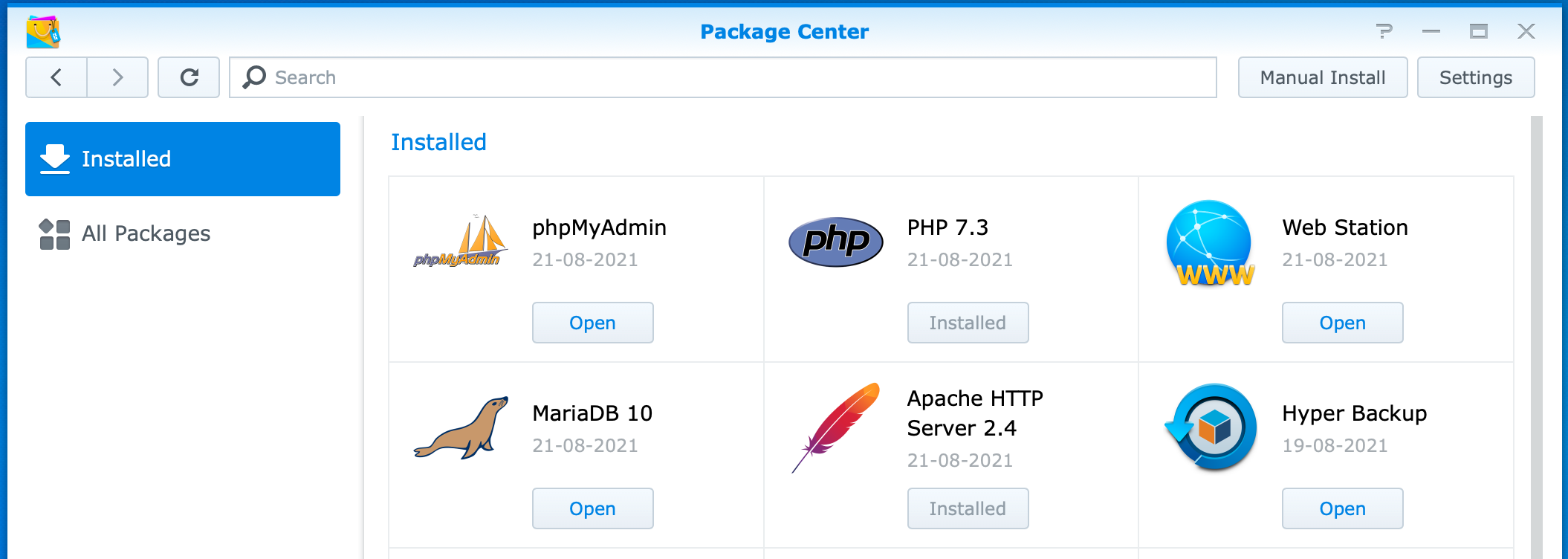The width and height of the screenshot is (1568, 559).
Task: Switch to All Packages in sidebar
Action: [183, 233]
